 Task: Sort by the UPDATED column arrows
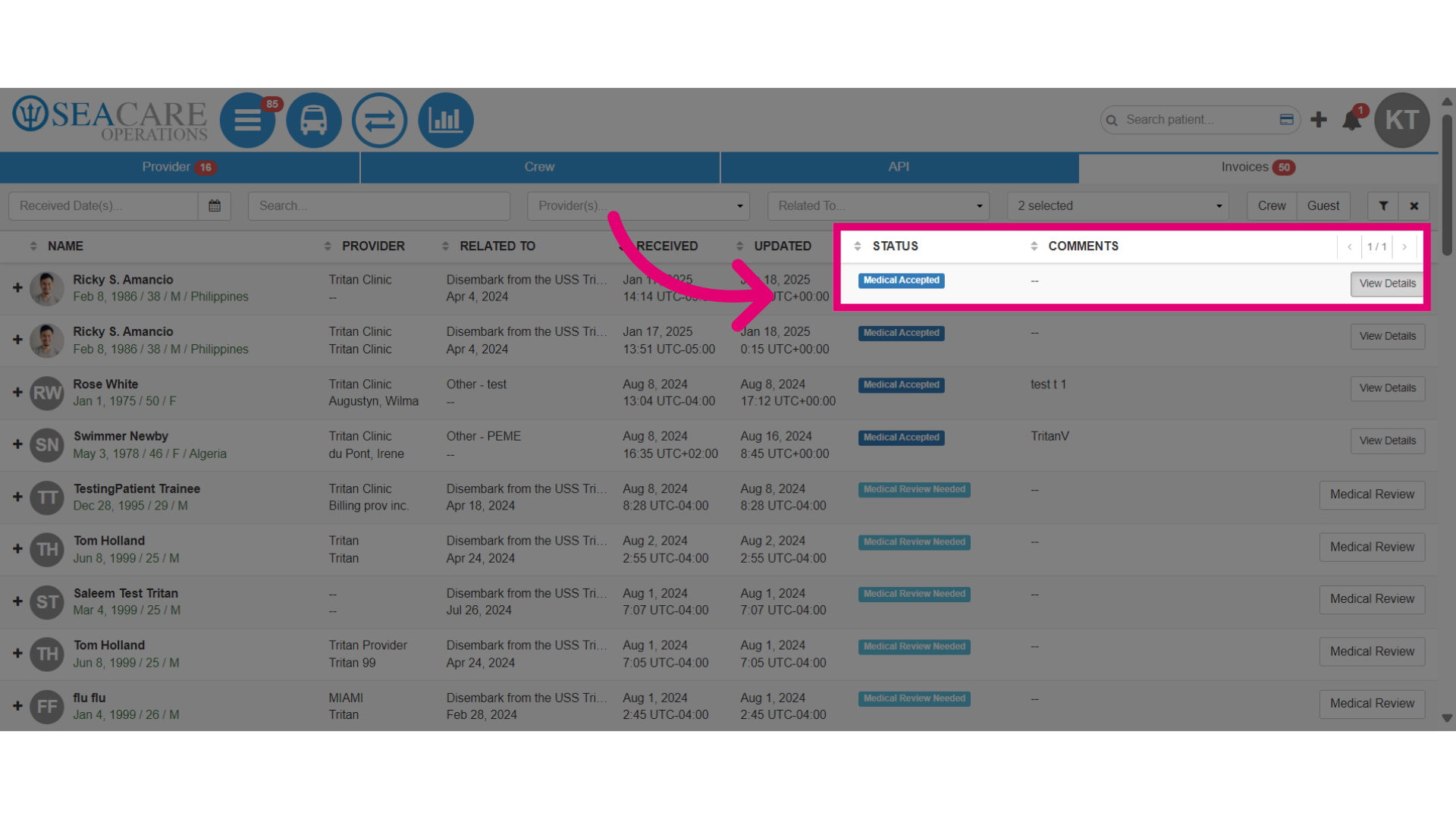pyautogui.click(x=739, y=246)
